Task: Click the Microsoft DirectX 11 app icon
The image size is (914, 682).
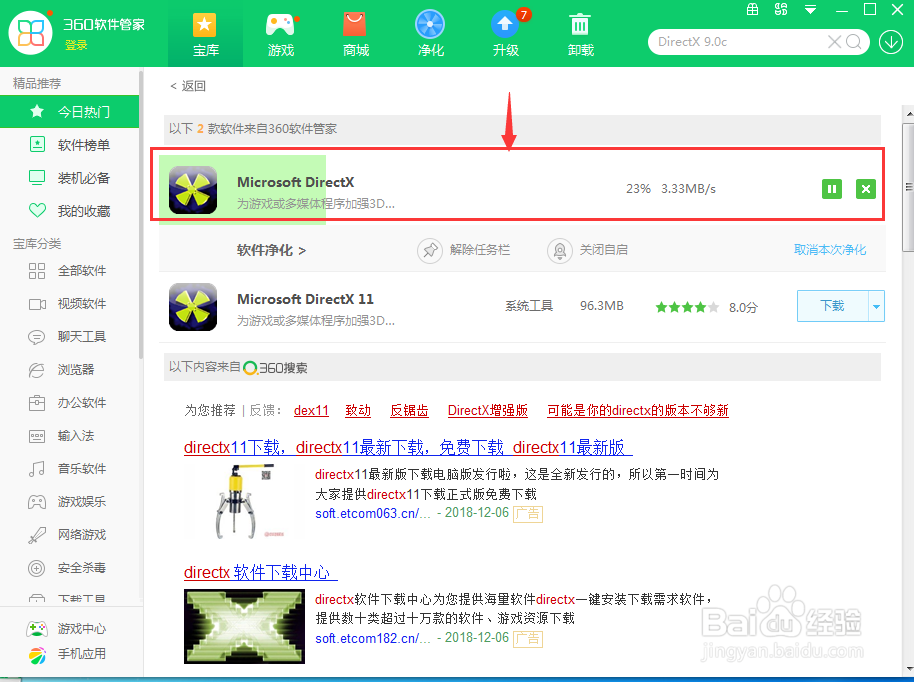Action: pos(193,307)
